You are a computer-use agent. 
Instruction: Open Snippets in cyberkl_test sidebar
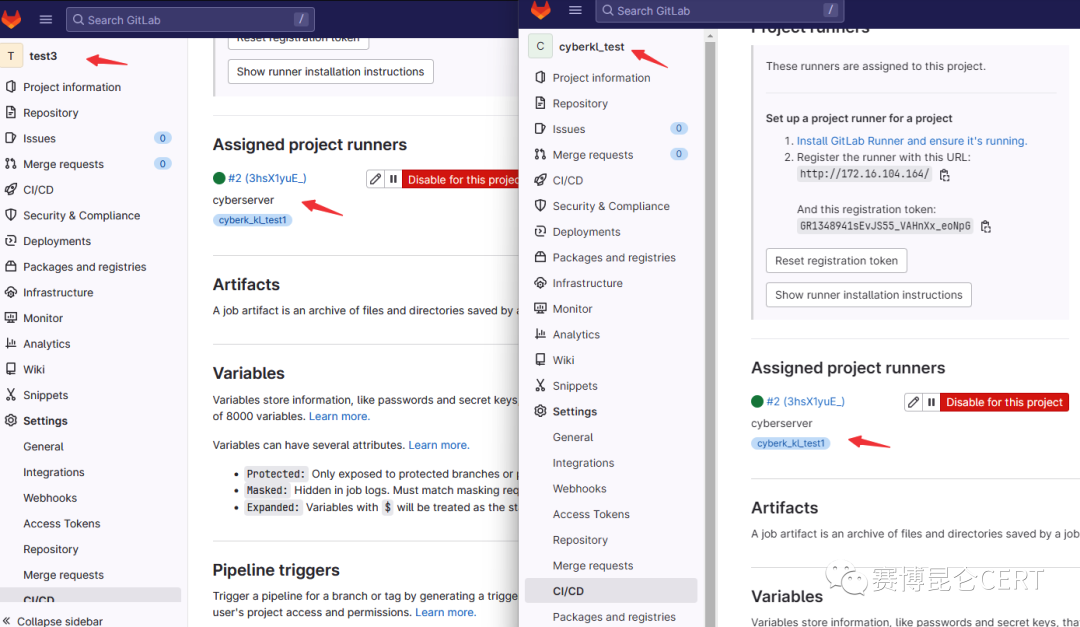coord(574,386)
